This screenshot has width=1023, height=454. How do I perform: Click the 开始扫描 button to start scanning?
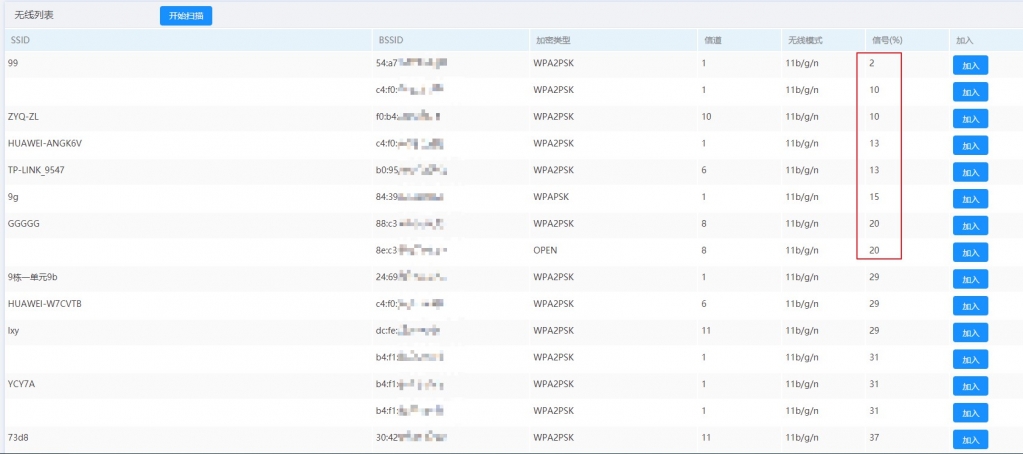coord(186,16)
